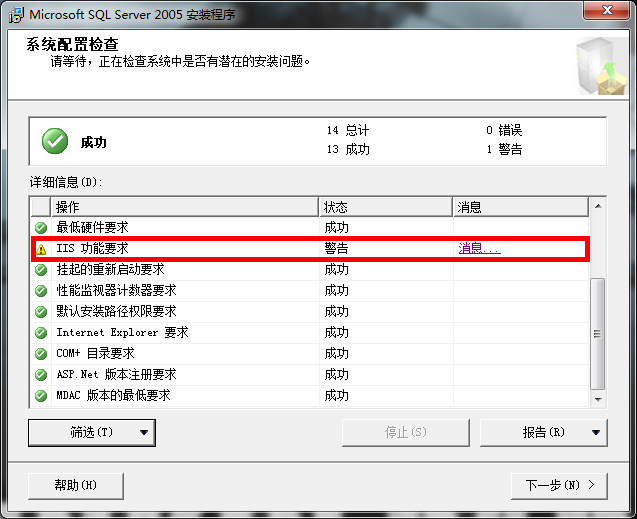This screenshot has height=519, width=637.
Task: Select the 性能监视器计数器要求 row
Action: (x=310, y=291)
